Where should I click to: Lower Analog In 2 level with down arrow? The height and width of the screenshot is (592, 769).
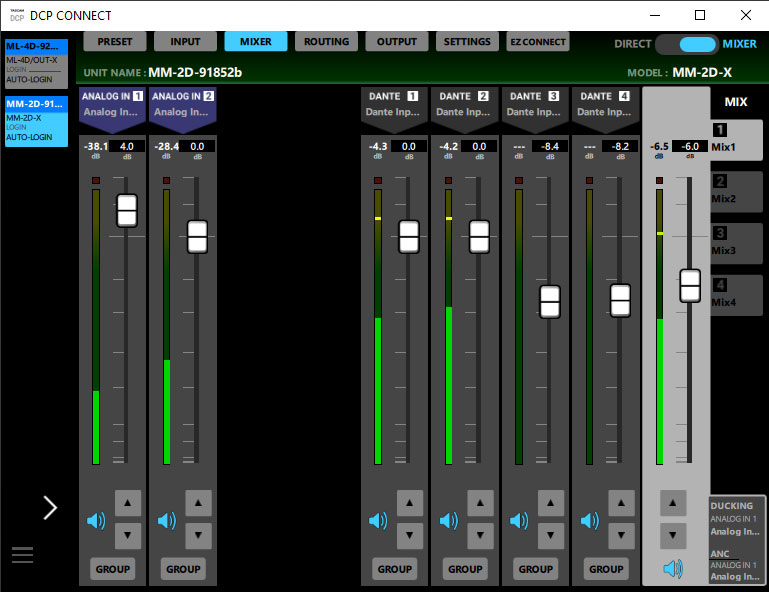pos(199,536)
